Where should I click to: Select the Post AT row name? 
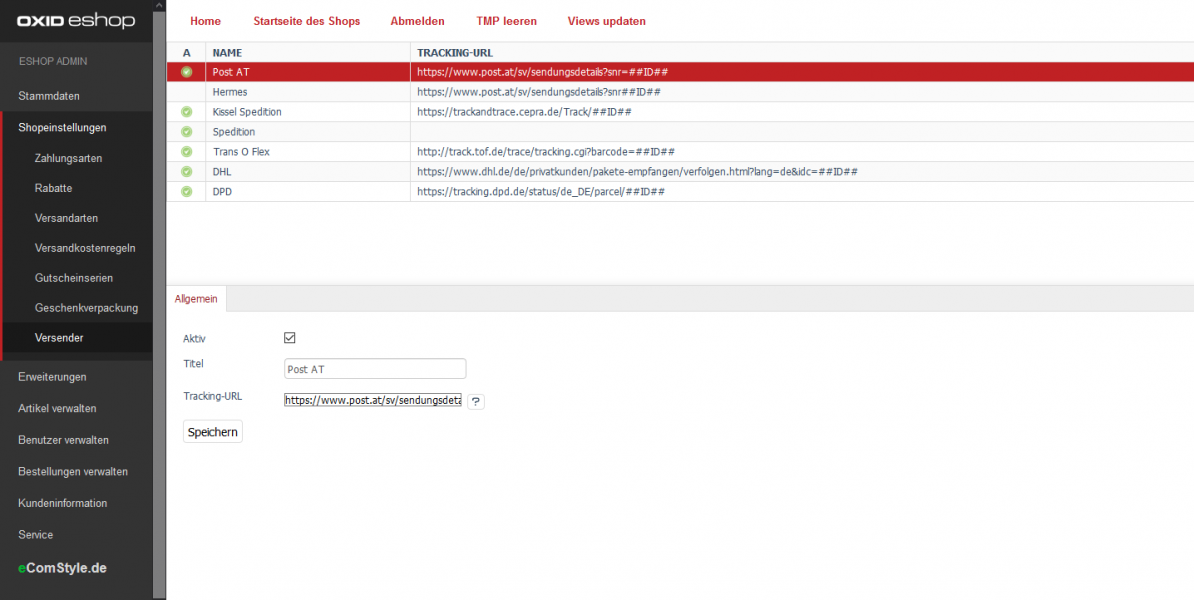point(231,72)
